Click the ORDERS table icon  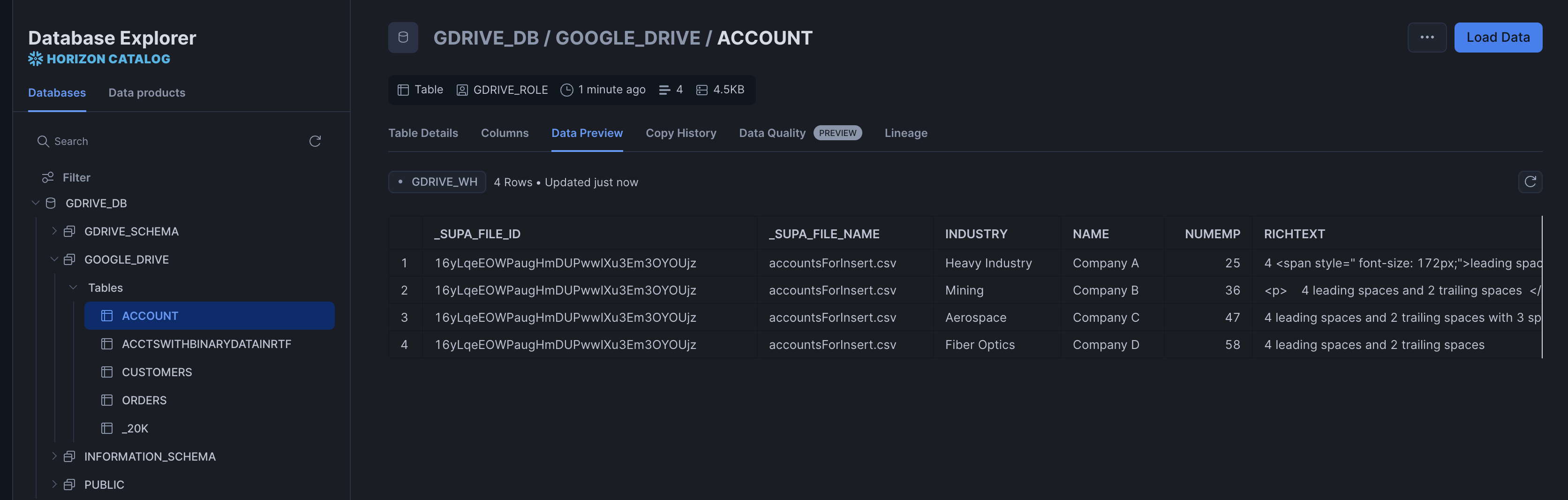(107, 400)
